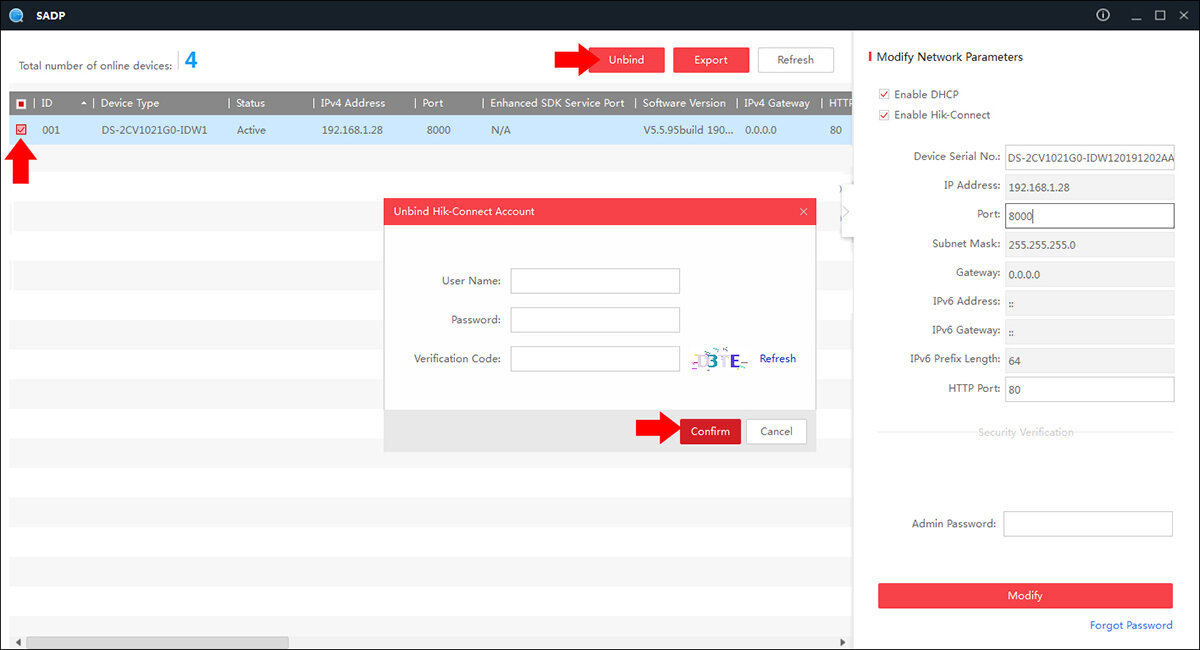Open the info icon in title bar
1200x650 pixels.
tap(1103, 15)
